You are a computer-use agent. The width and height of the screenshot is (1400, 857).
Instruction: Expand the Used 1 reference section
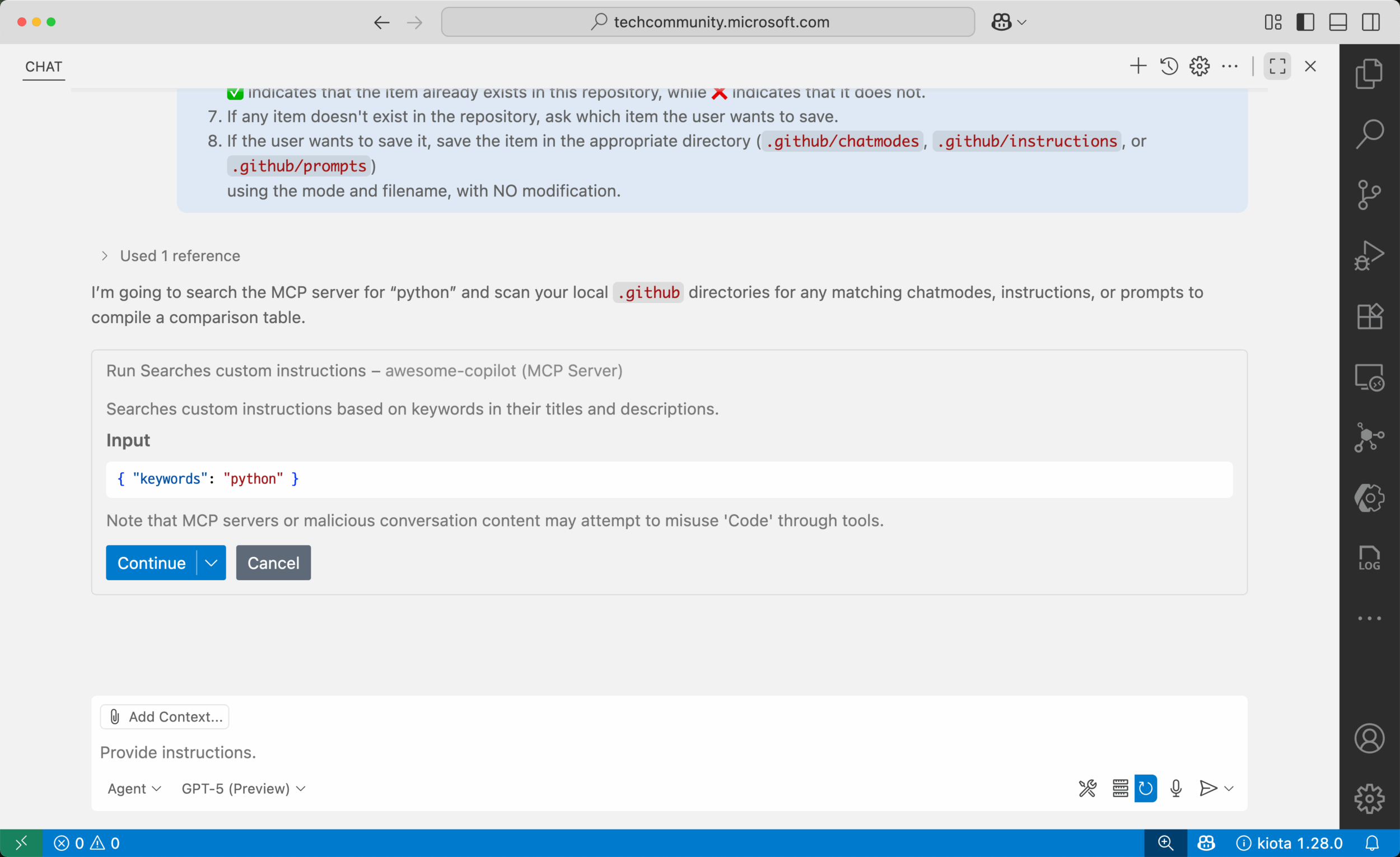click(x=170, y=256)
